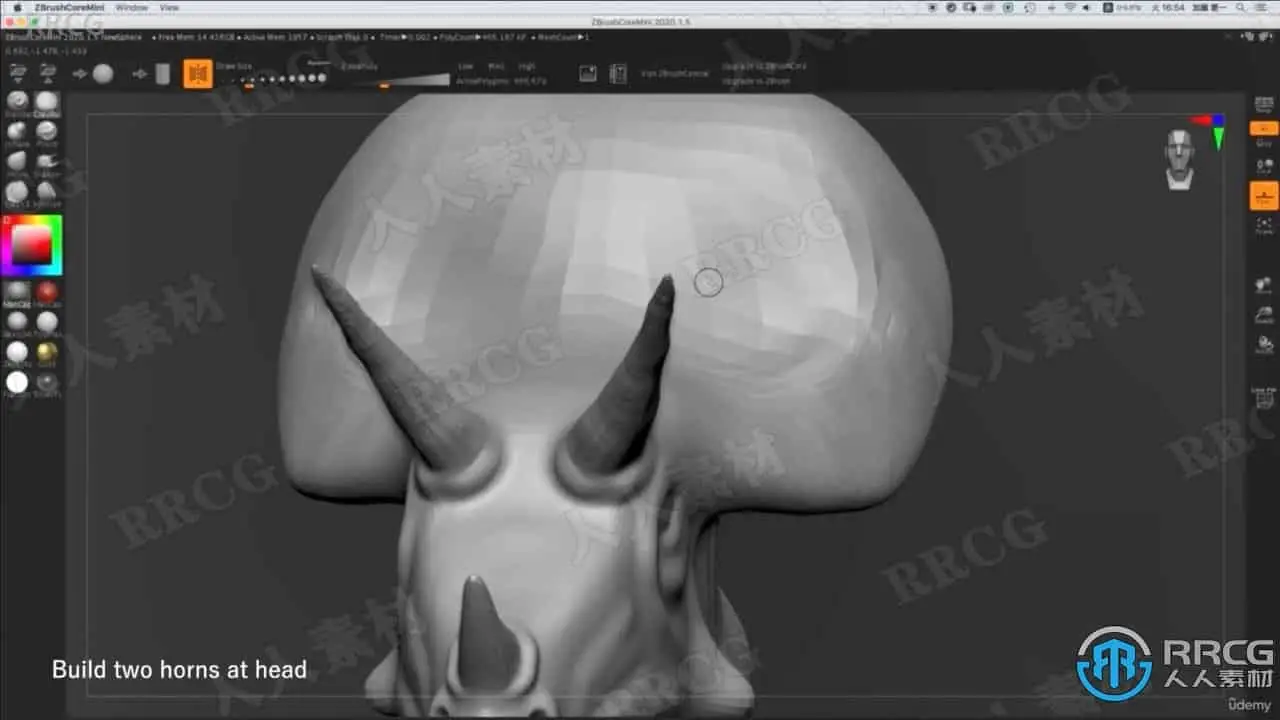
Task: Pick a color in the color picker
Action: (x=31, y=245)
